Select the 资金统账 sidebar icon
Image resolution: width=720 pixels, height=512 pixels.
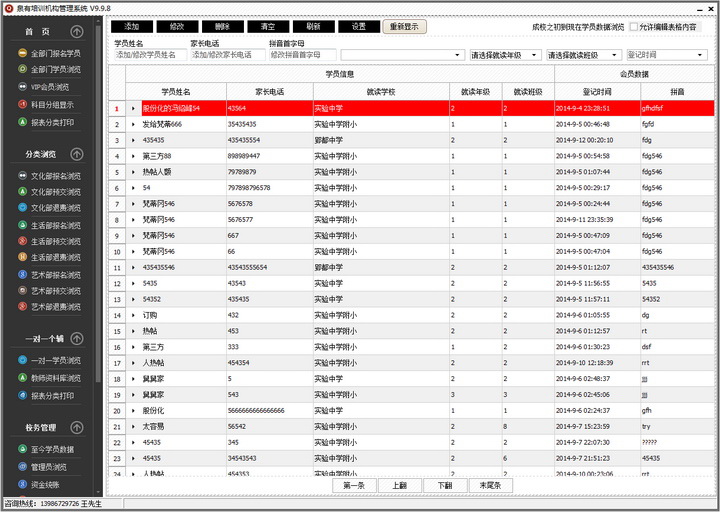(x=22, y=484)
